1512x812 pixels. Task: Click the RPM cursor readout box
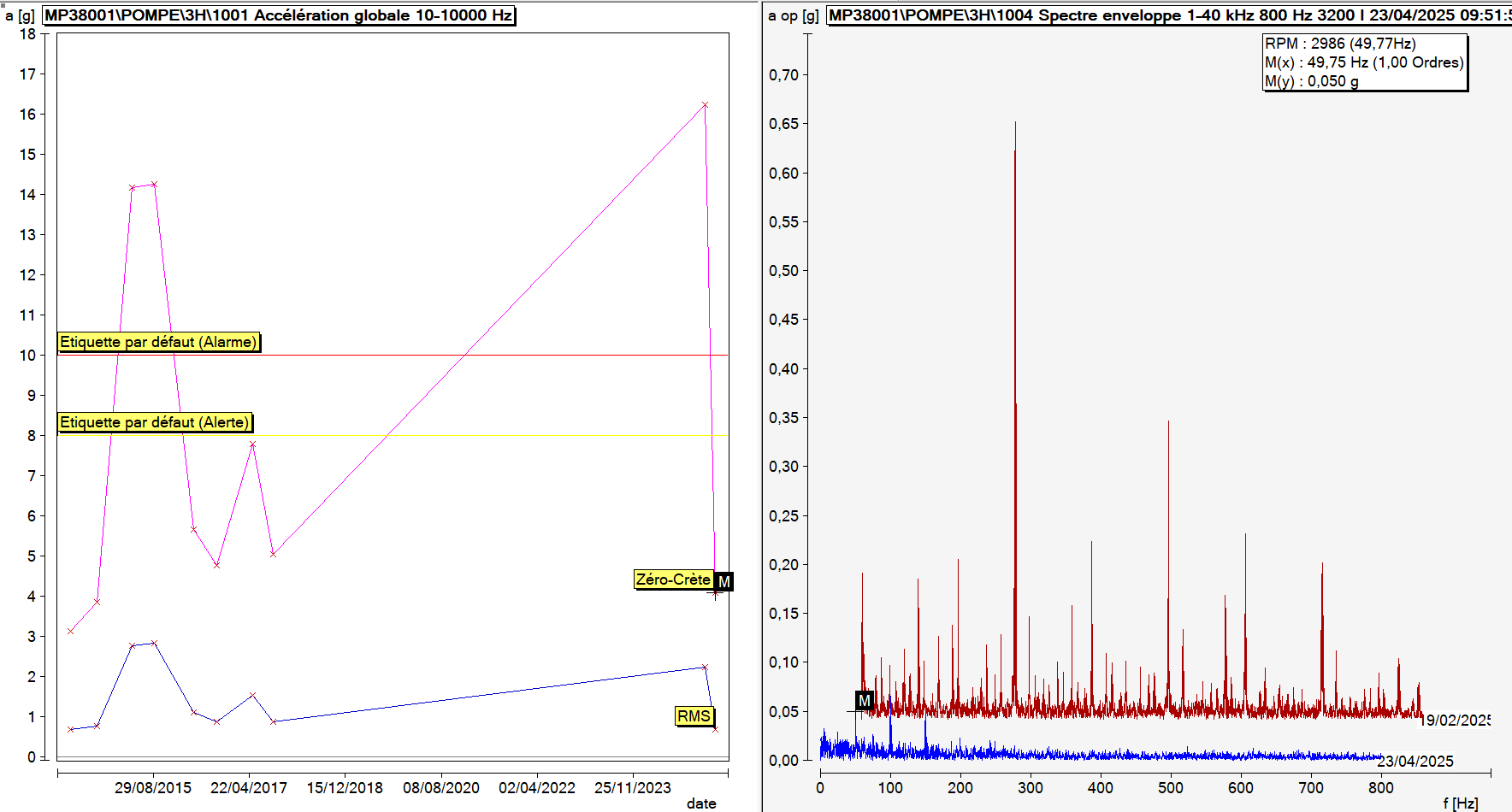[1364, 62]
